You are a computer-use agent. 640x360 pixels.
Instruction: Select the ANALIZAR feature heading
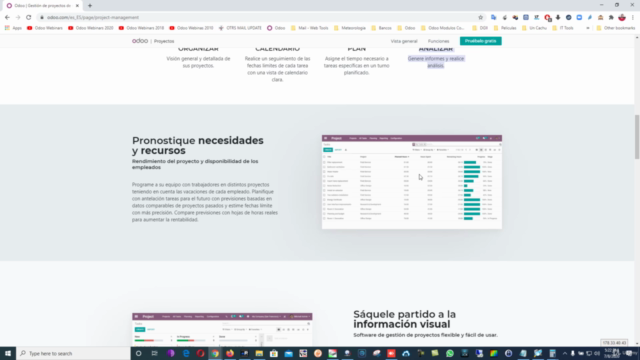[436, 49]
